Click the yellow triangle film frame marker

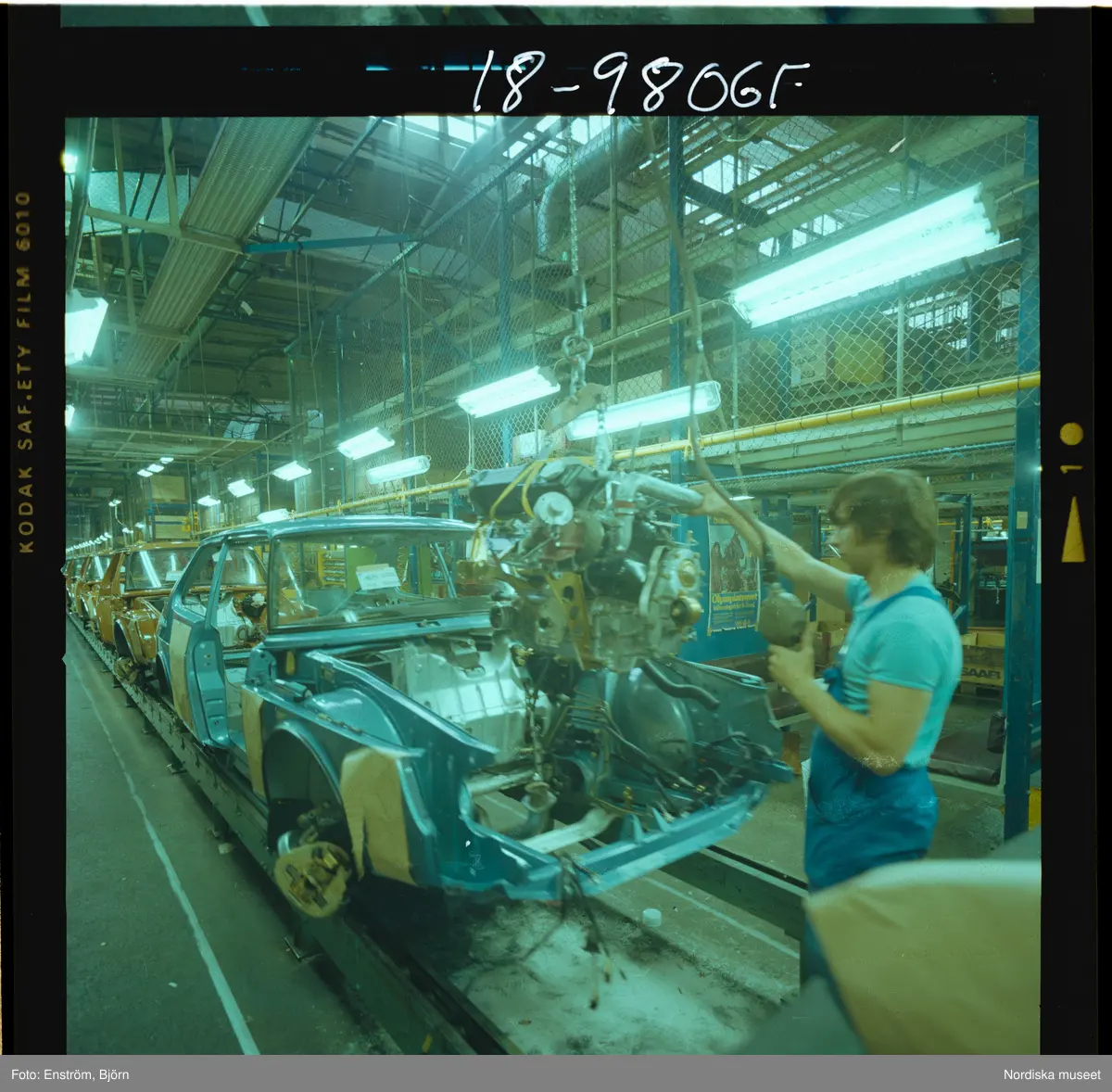[x=1072, y=530]
